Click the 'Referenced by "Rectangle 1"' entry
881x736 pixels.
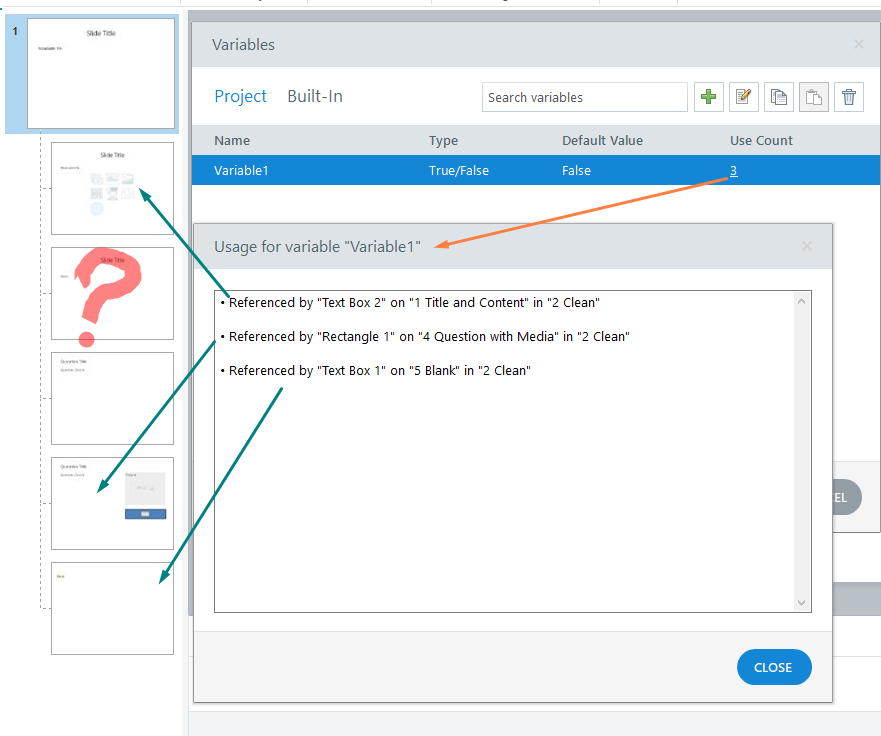tap(425, 337)
